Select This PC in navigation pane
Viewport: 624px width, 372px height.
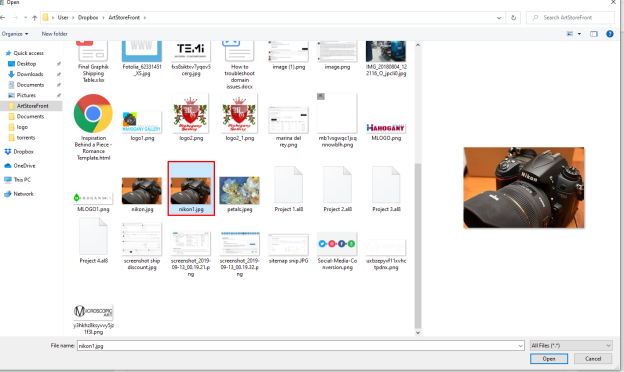click(x=21, y=179)
